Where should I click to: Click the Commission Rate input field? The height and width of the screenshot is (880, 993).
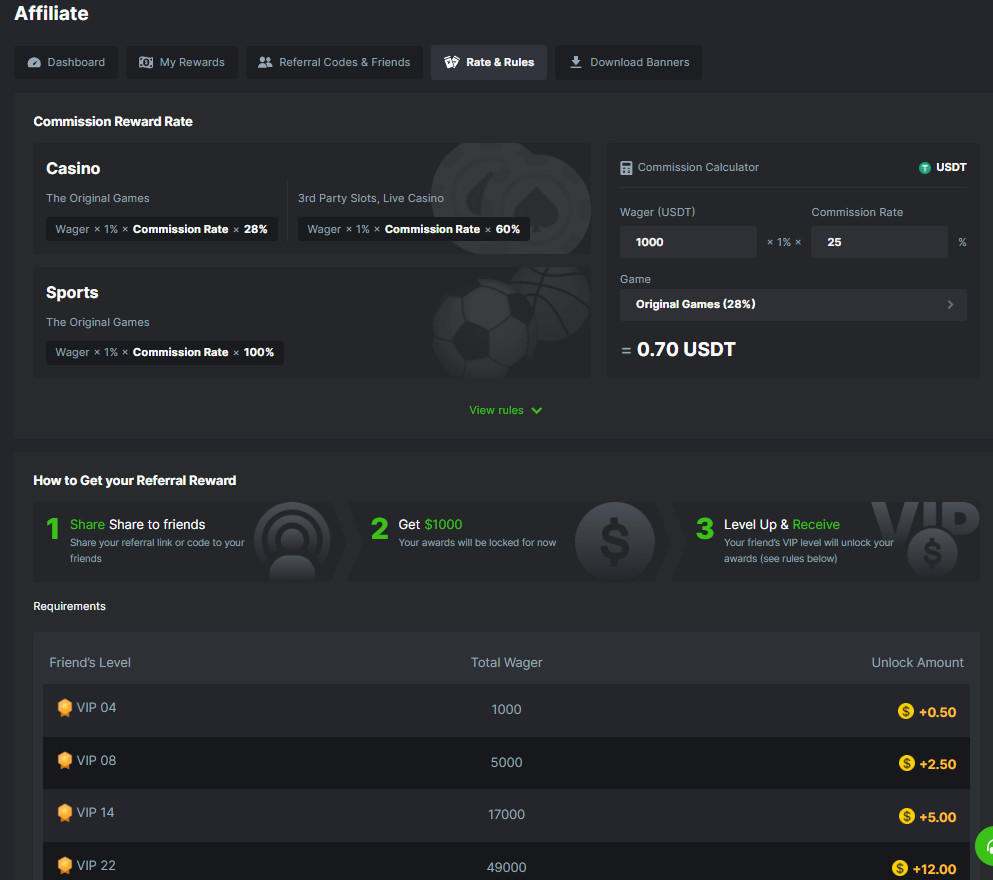(878, 242)
